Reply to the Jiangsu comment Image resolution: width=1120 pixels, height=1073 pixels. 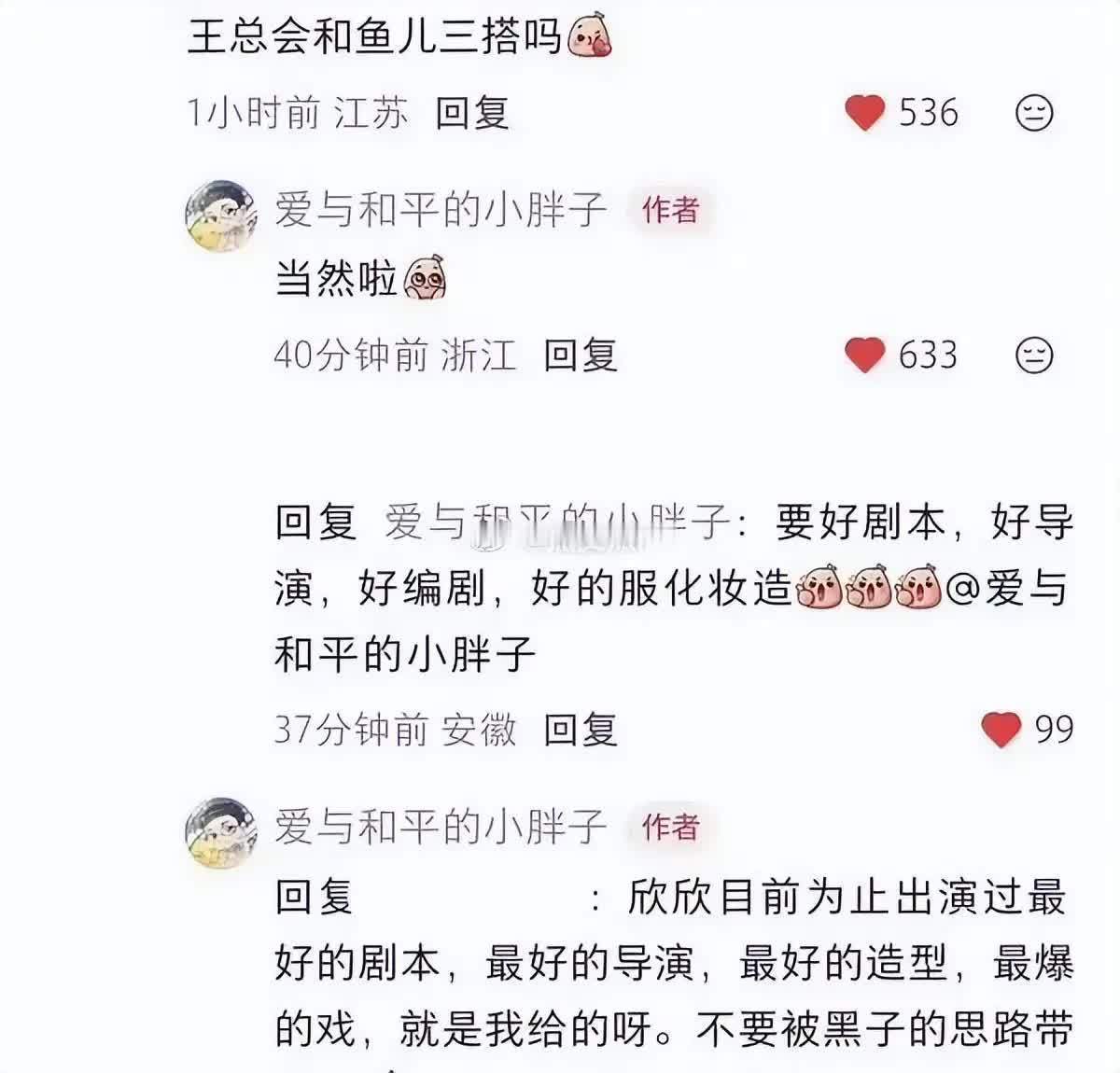pos(472,113)
